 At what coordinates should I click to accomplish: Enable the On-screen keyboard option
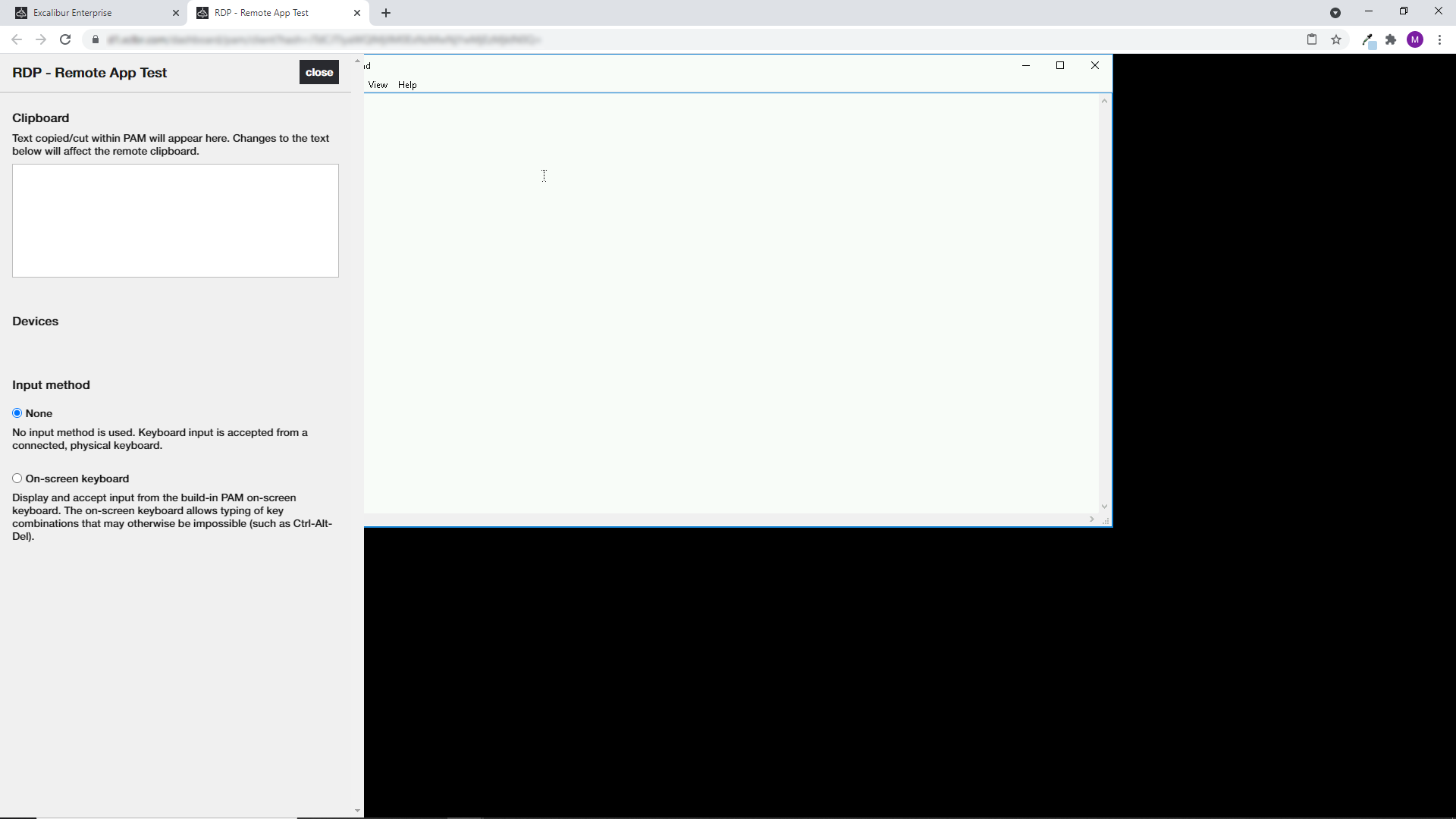point(17,479)
